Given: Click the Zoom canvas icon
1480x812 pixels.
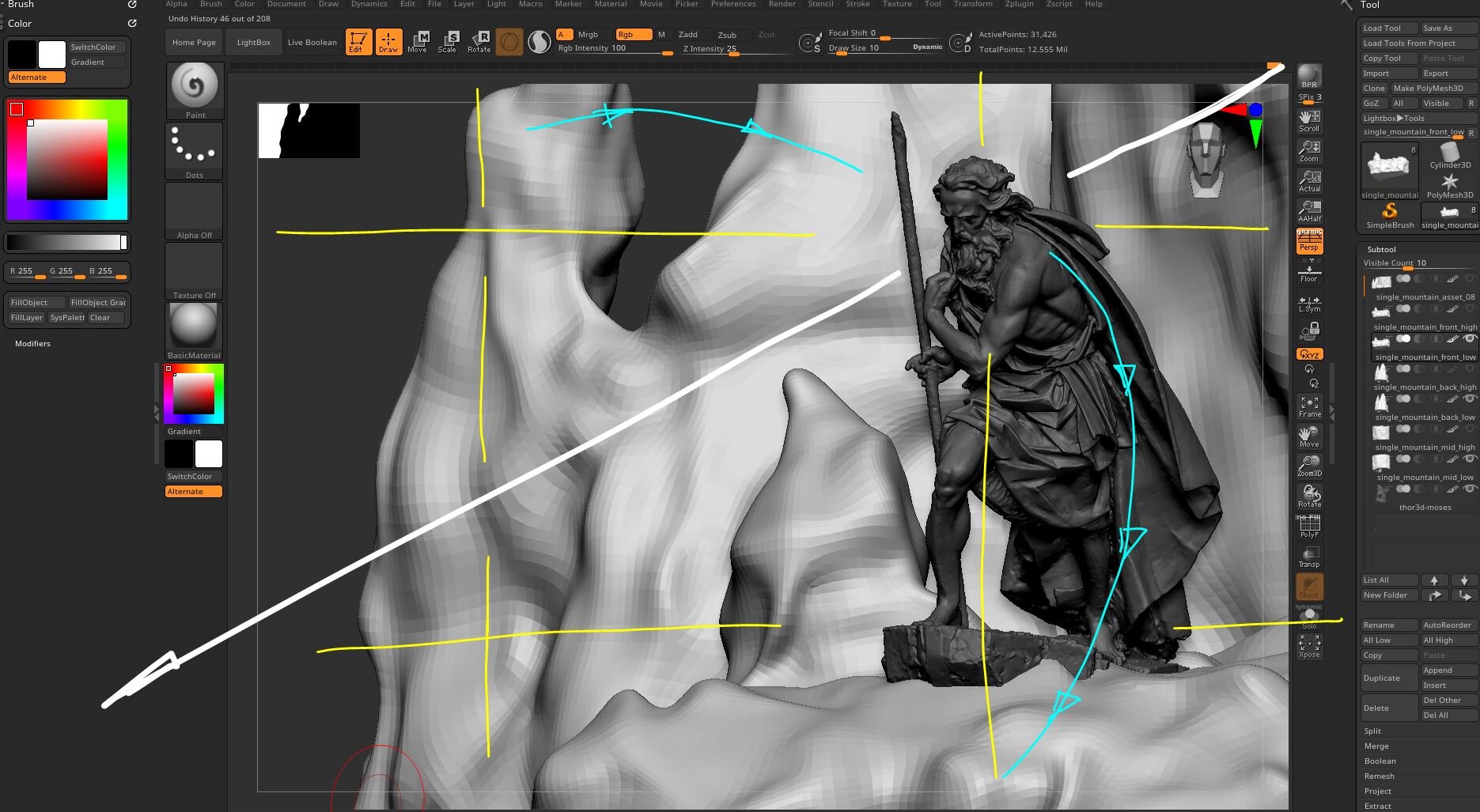Looking at the screenshot, I should point(1309,151).
